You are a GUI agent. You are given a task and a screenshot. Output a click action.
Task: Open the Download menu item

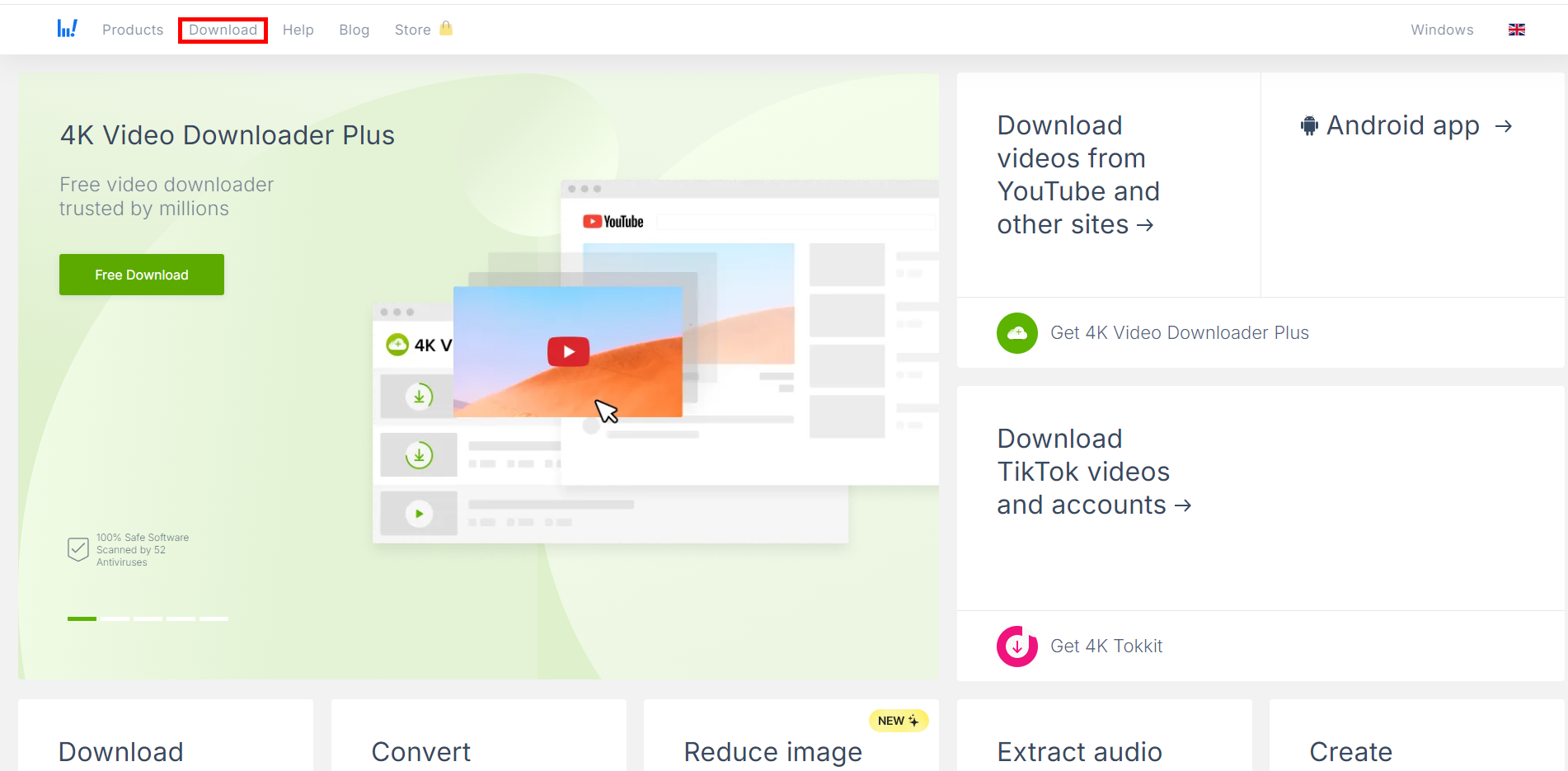(x=223, y=30)
